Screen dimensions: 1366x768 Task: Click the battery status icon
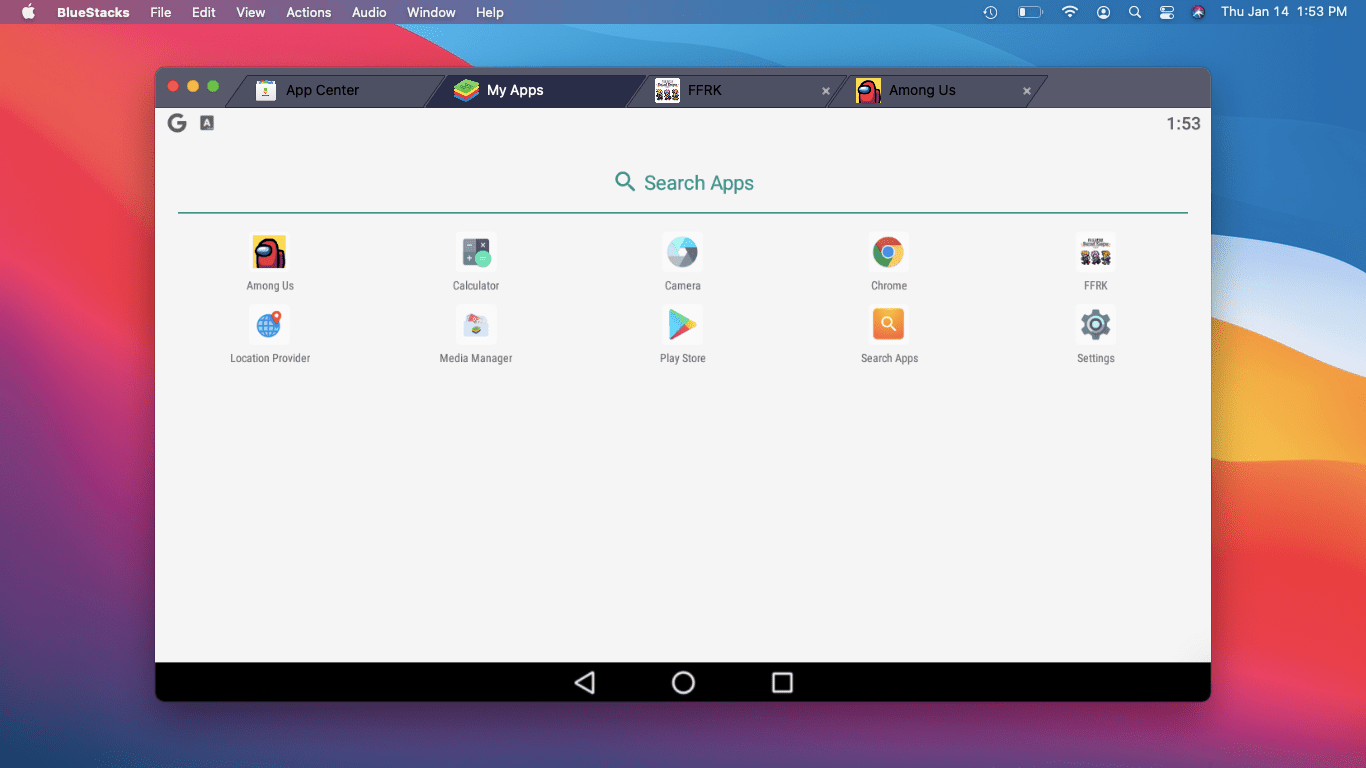coord(1030,12)
